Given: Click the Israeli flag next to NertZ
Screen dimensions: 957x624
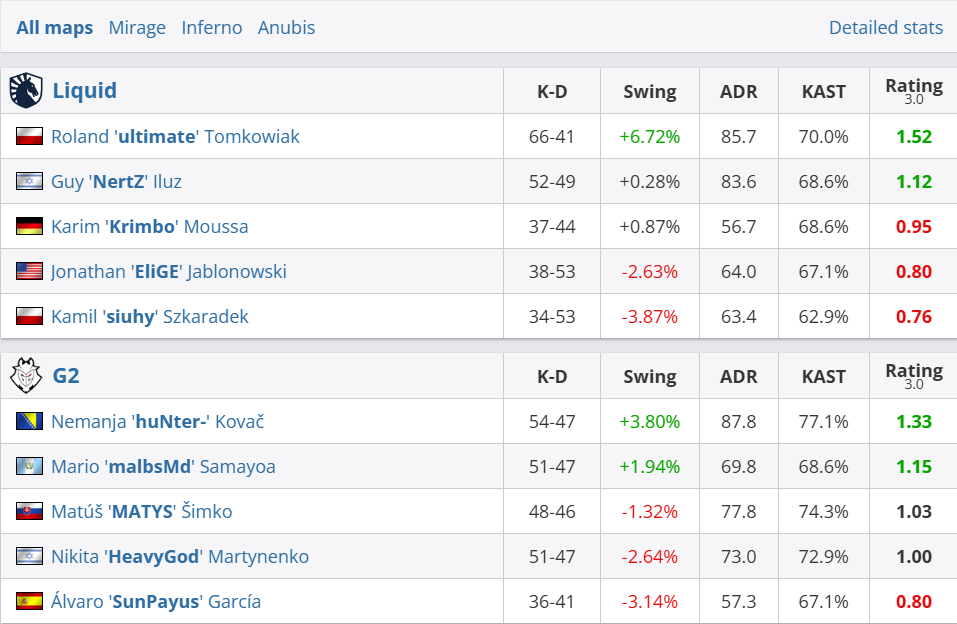Looking at the screenshot, I should click(29, 181).
